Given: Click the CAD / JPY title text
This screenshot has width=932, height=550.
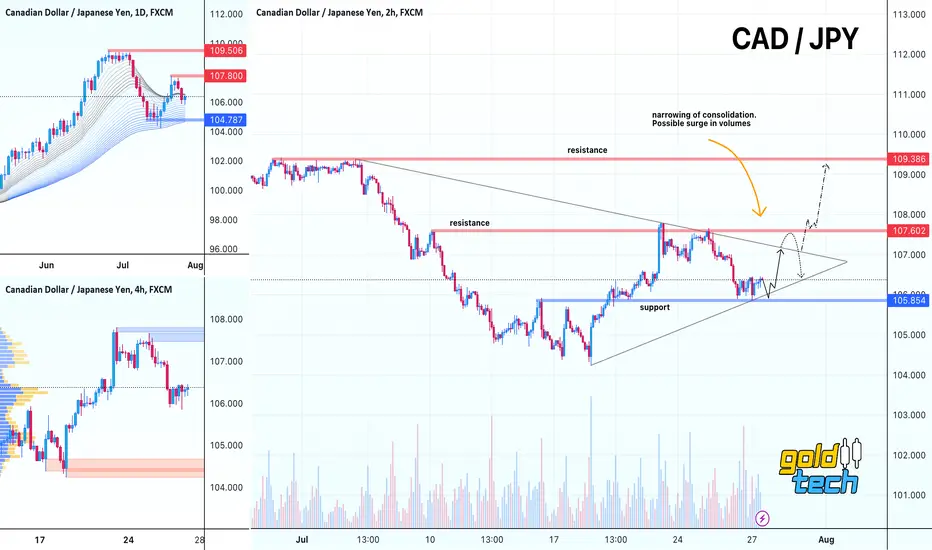Looking at the screenshot, I should [x=795, y=39].
